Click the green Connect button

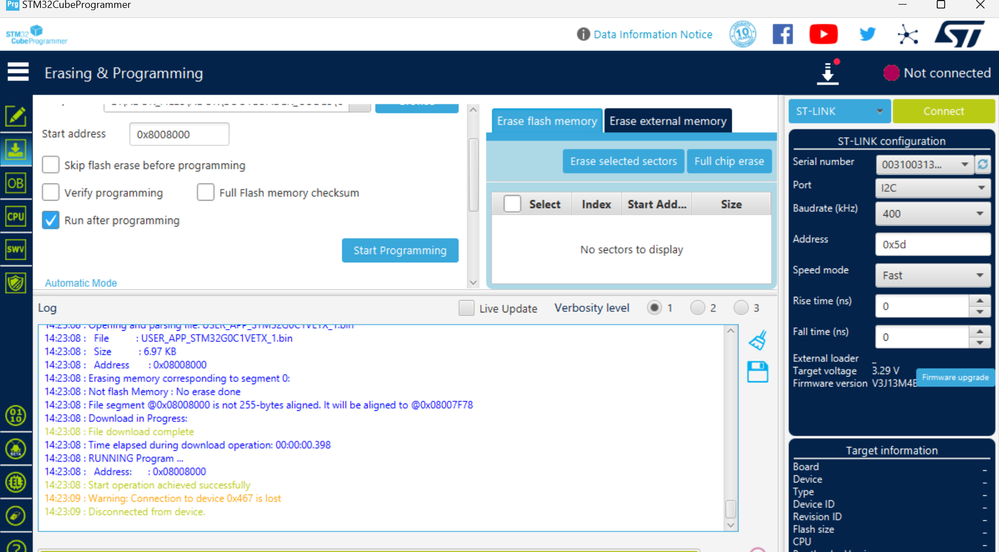click(x=943, y=111)
